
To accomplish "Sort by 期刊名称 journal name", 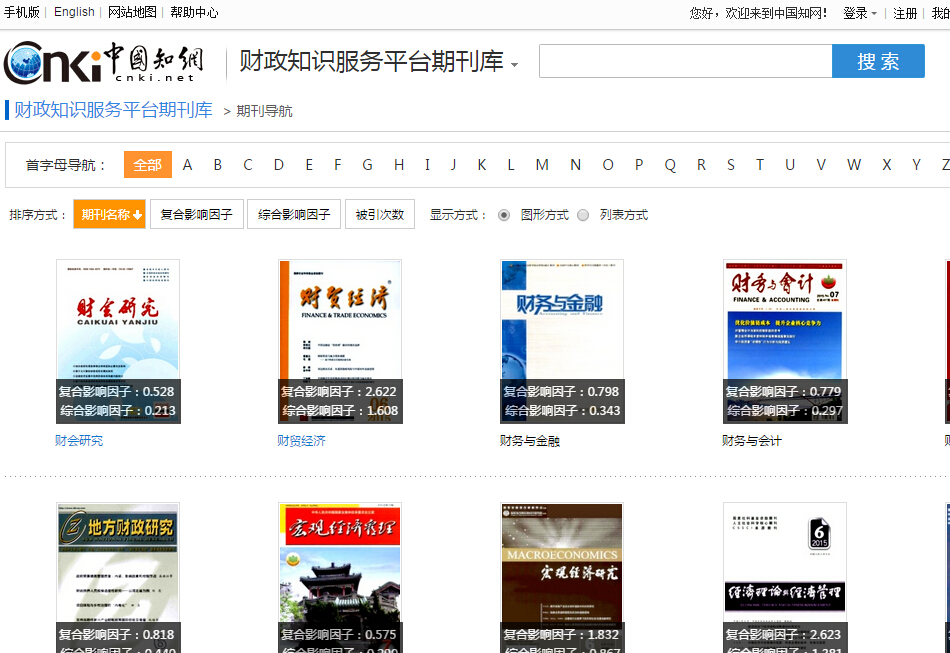I will (110, 214).
